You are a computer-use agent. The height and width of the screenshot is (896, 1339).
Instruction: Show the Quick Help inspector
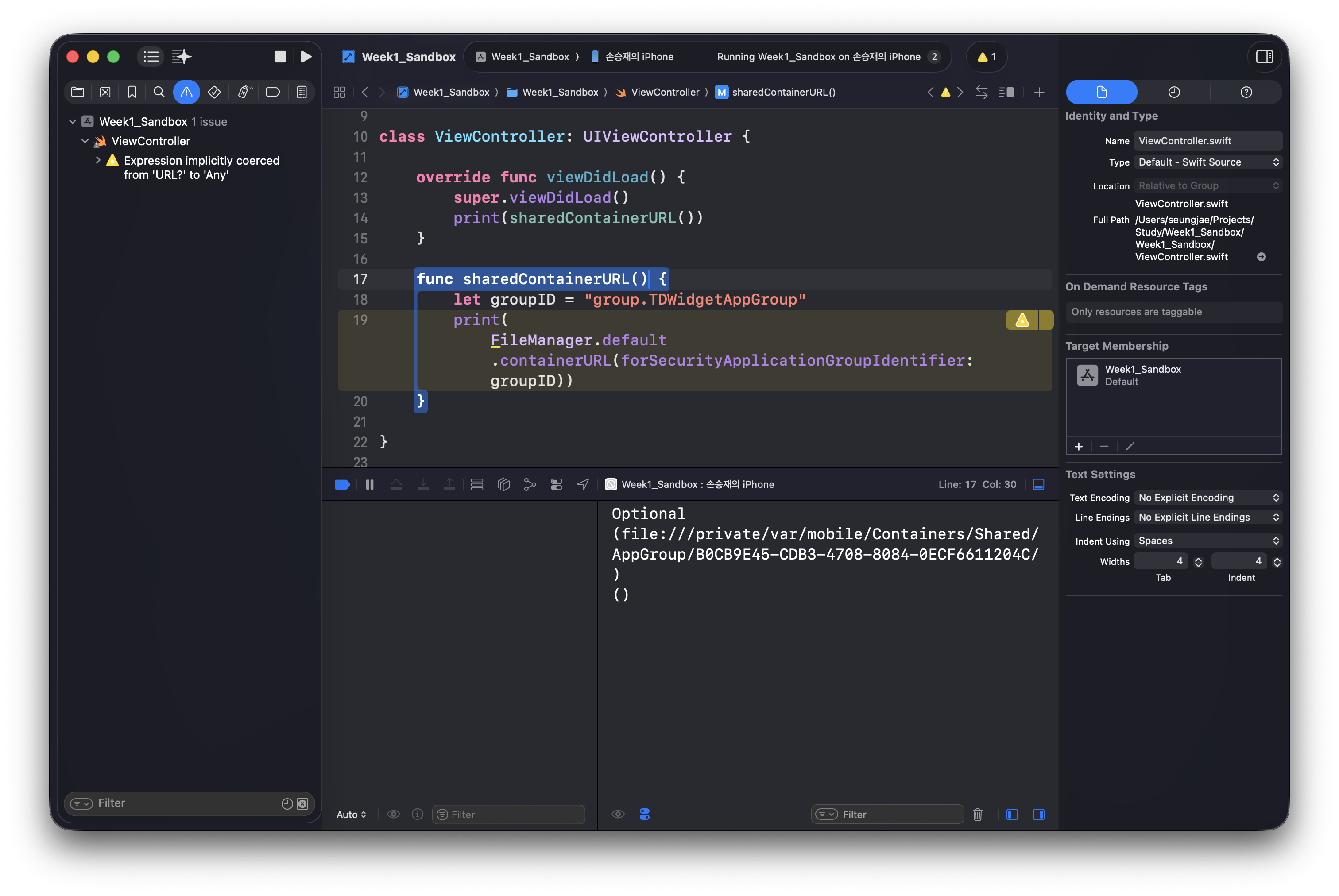click(1246, 92)
